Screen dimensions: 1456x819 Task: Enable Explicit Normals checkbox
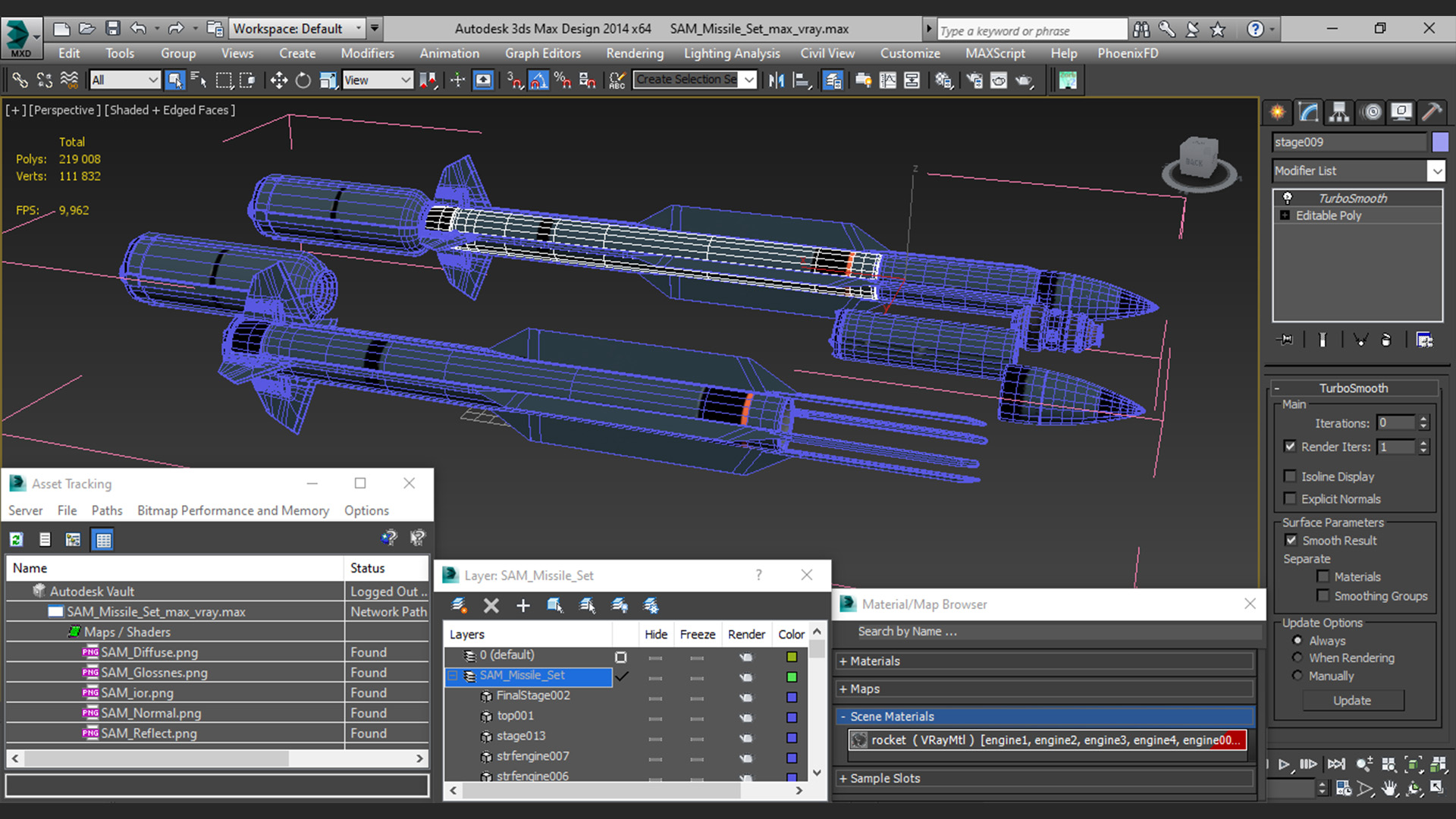coord(1290,499)
